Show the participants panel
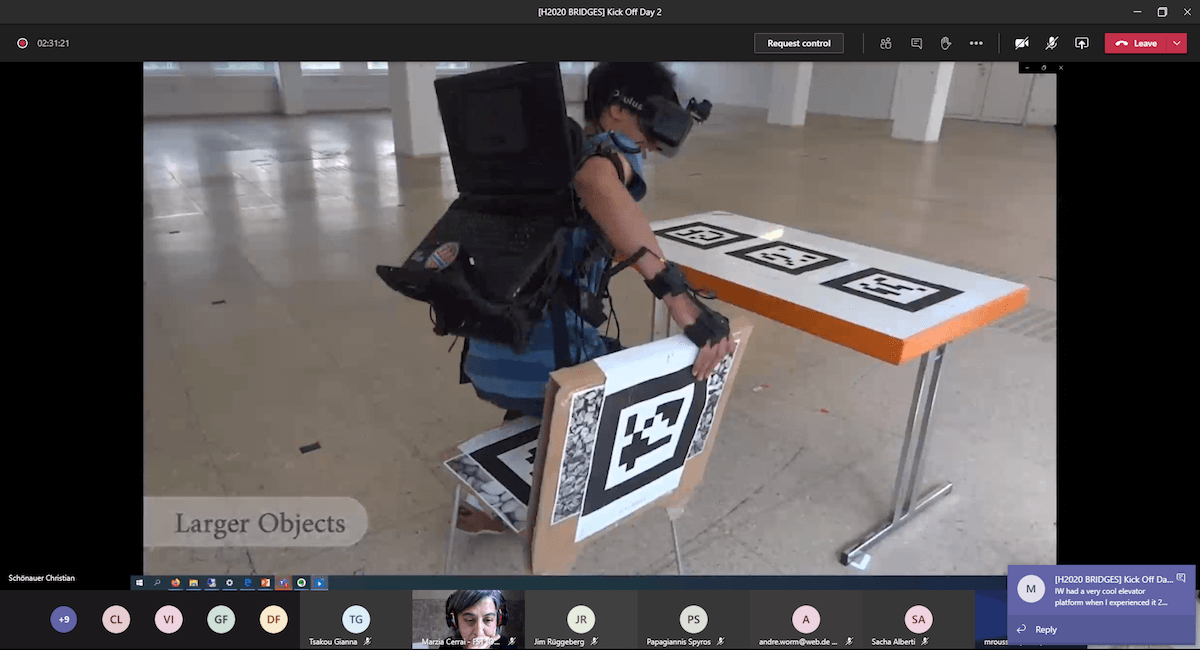 coord(886,43)
